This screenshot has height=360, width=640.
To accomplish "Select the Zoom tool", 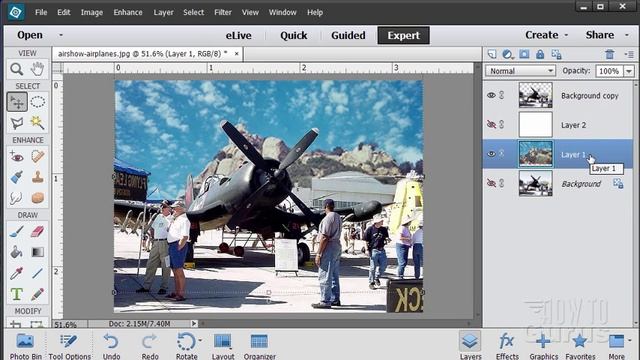I will 17,69.
